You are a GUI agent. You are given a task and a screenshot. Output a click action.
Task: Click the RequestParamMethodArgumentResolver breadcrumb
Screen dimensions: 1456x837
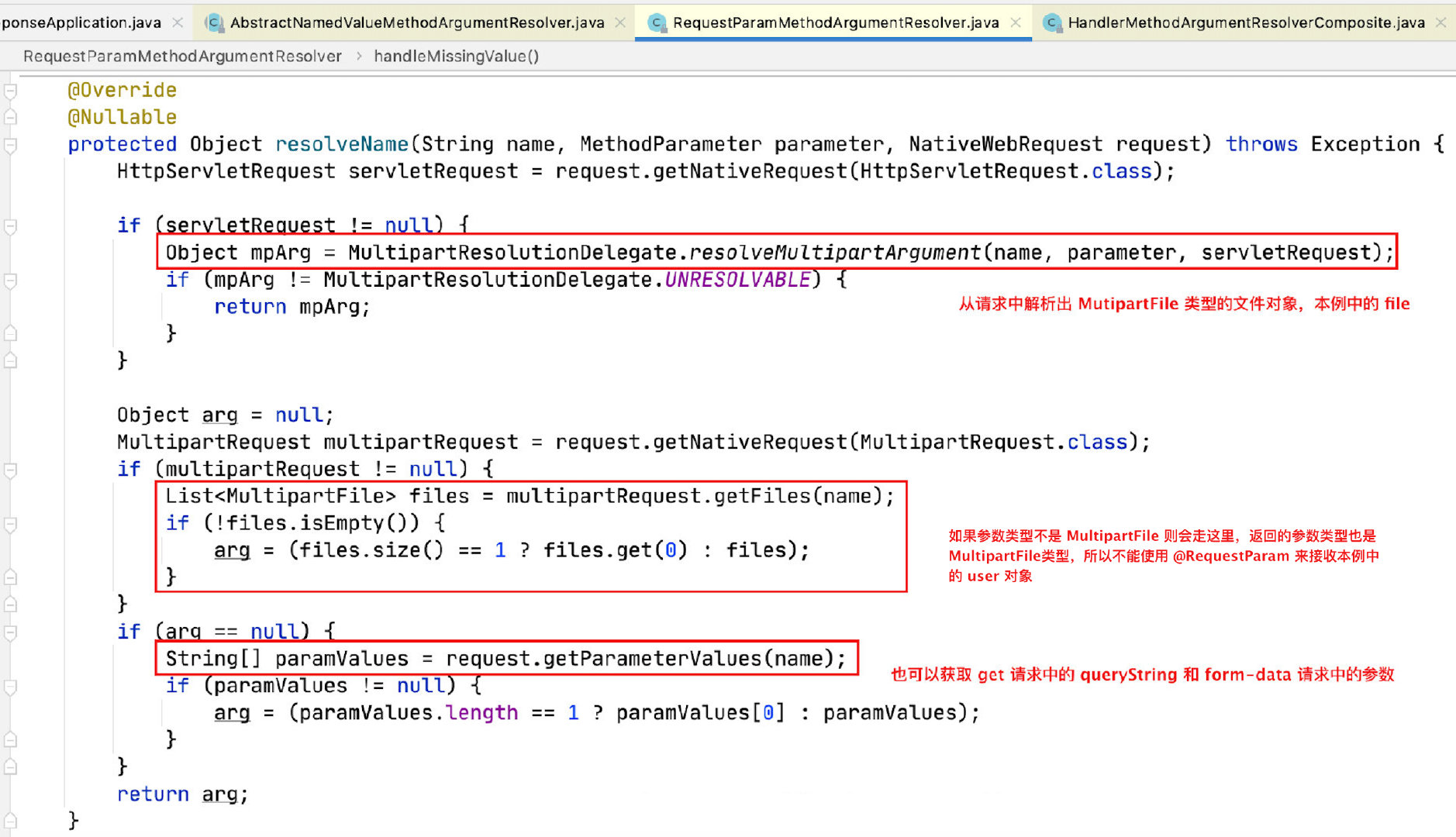tap(182, 56)
